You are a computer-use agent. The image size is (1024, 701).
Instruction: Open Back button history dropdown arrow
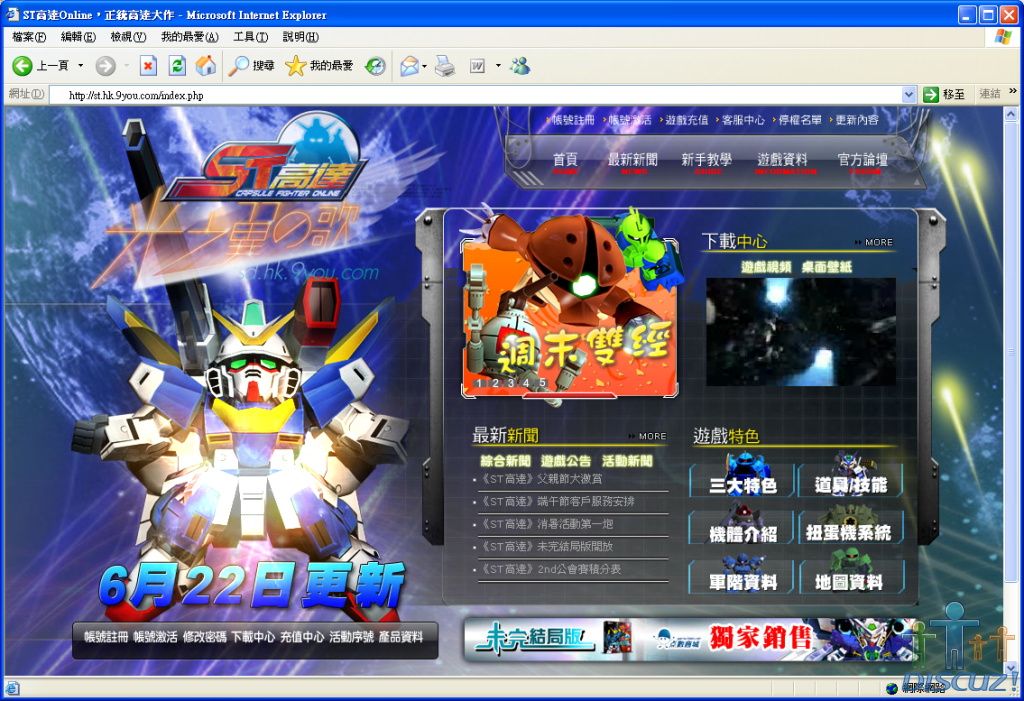[80, 65]
